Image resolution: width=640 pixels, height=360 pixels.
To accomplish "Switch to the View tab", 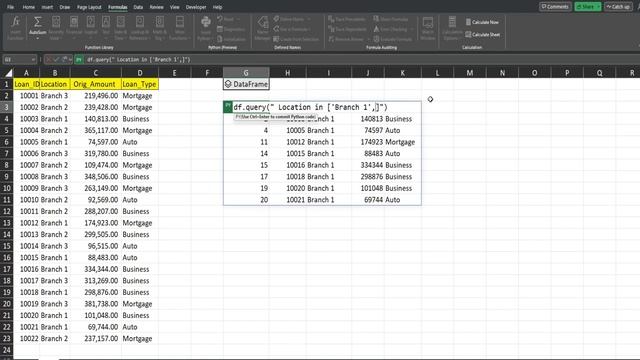I will click(175, 7).
